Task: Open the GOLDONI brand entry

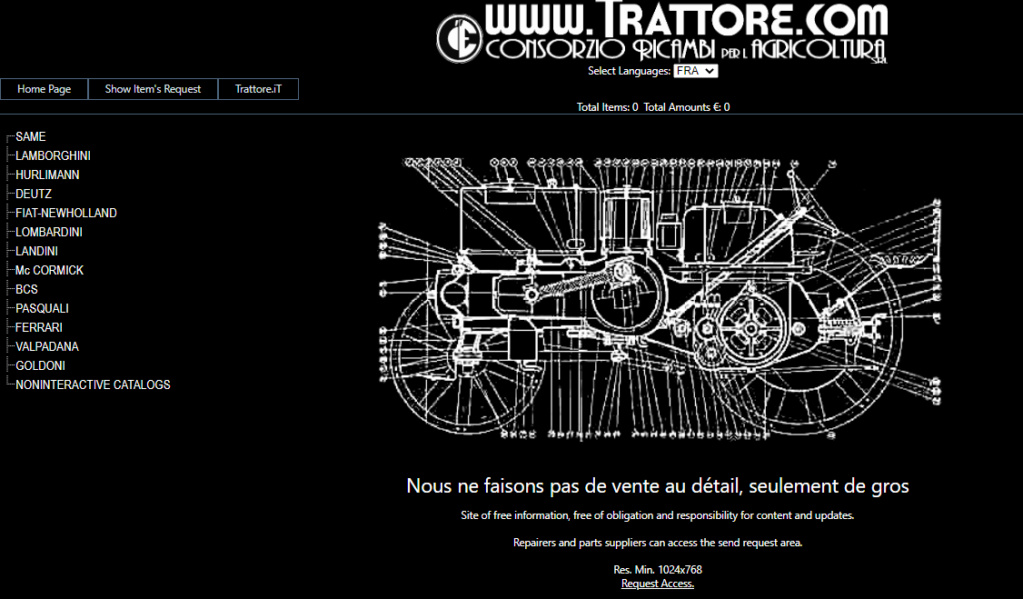Action: (40, 365)
